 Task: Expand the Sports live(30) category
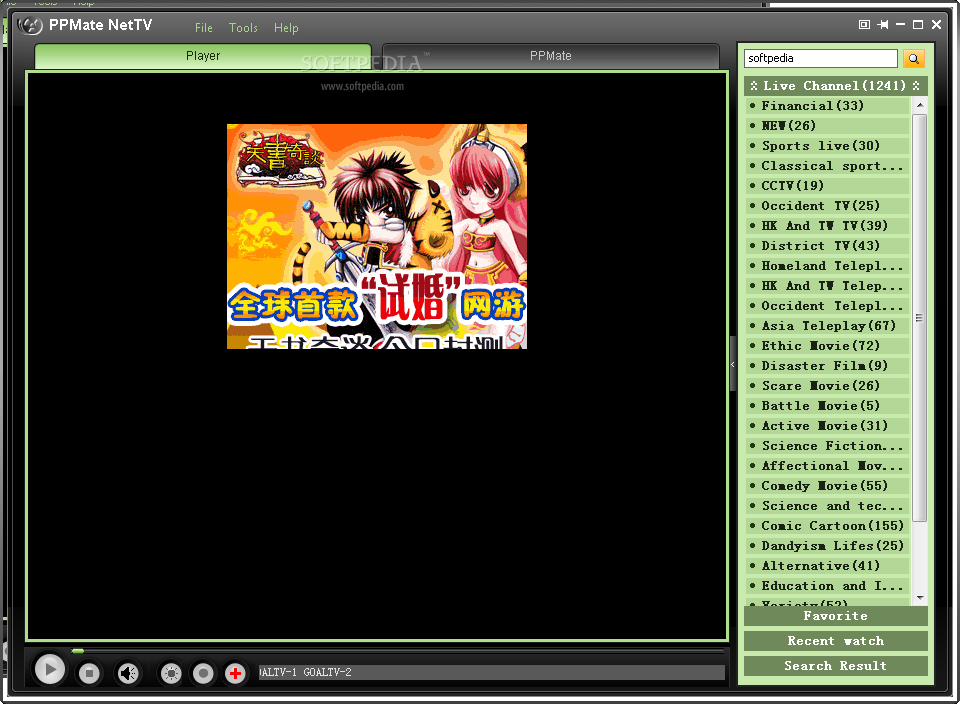pos(828,146)
